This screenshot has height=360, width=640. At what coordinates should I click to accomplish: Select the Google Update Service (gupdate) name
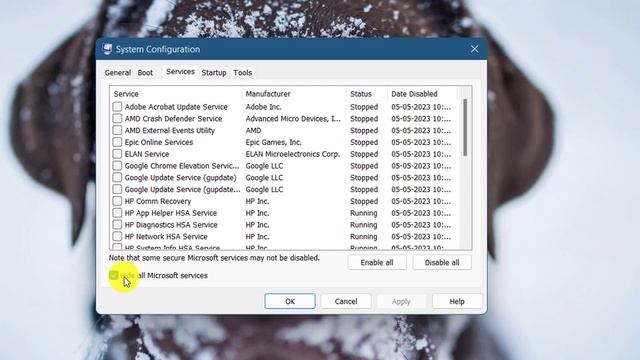[180, 178]
